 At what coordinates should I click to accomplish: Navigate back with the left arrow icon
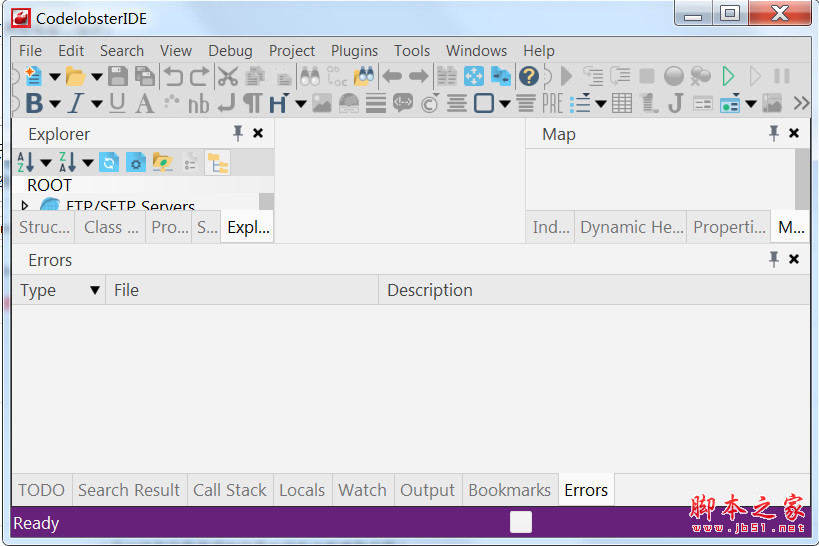tap(392, 76)
